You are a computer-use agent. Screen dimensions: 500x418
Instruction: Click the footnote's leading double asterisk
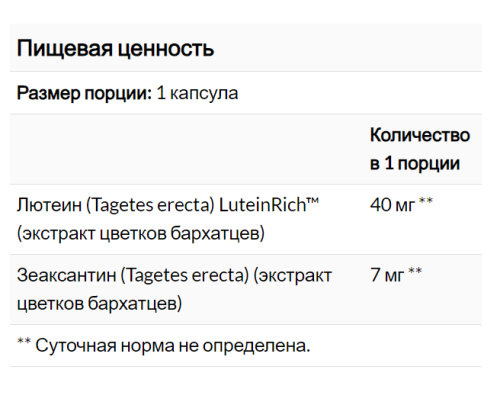pos(24,342)
